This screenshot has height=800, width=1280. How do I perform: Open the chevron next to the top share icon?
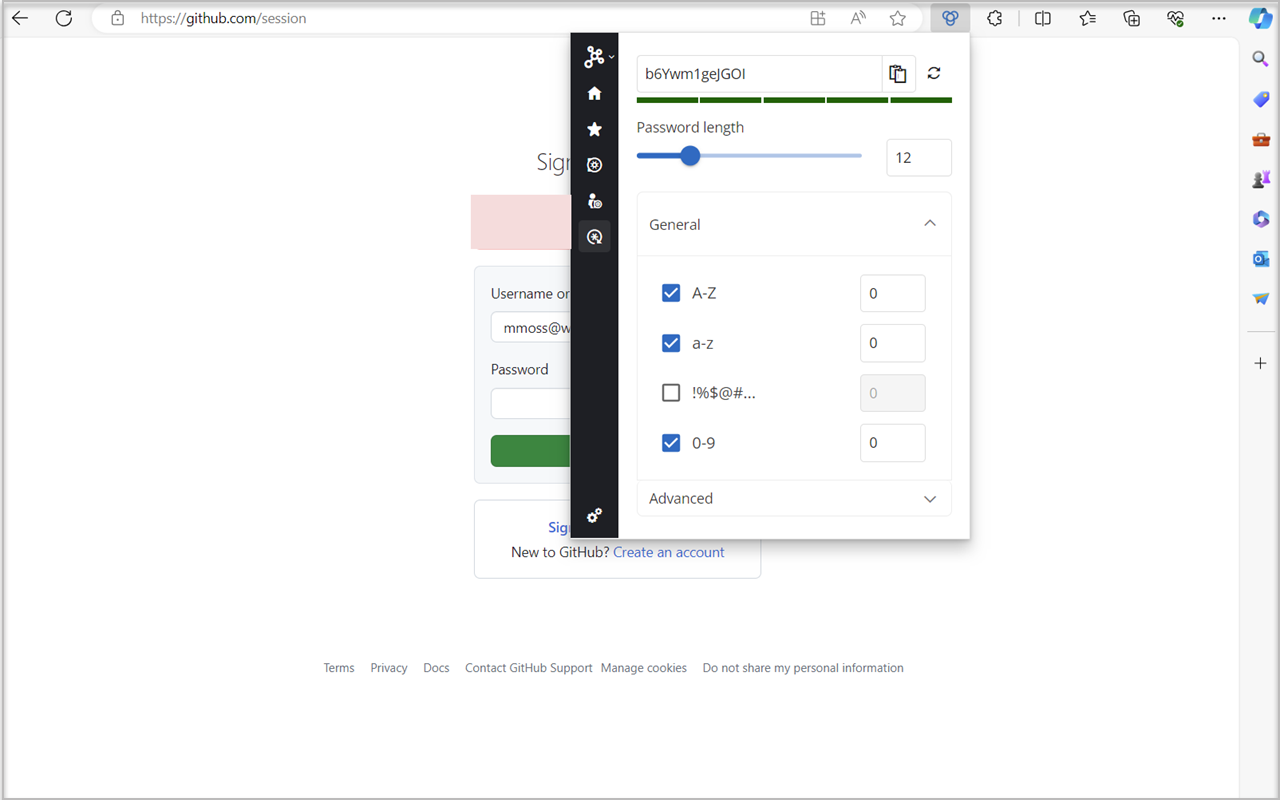(611, 56)
